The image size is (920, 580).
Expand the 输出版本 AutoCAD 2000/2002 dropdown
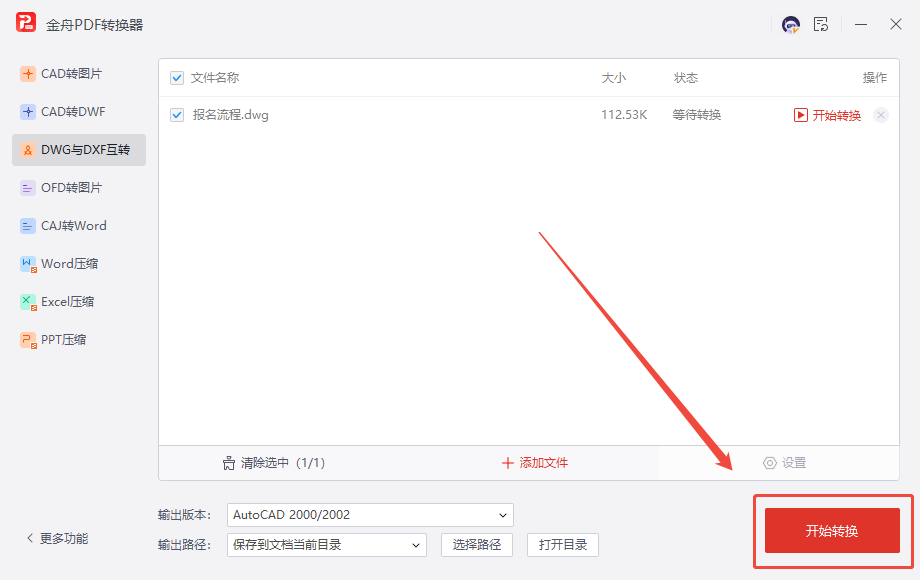370,515
